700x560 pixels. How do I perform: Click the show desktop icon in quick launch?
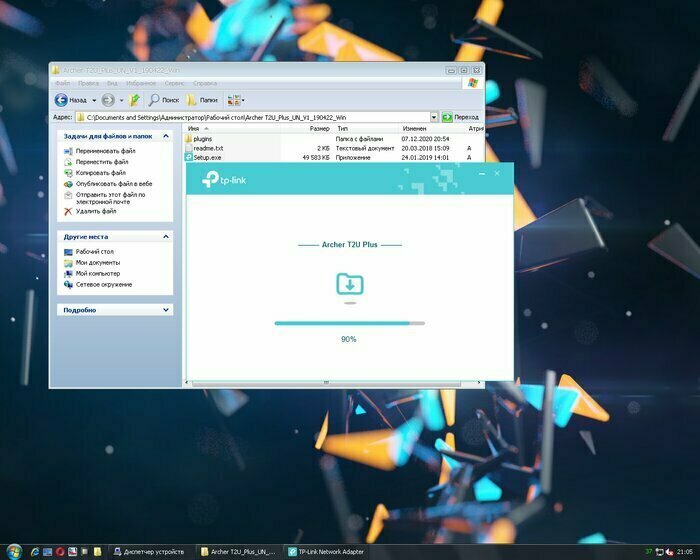pyautogui.click(x=47, y=552)
